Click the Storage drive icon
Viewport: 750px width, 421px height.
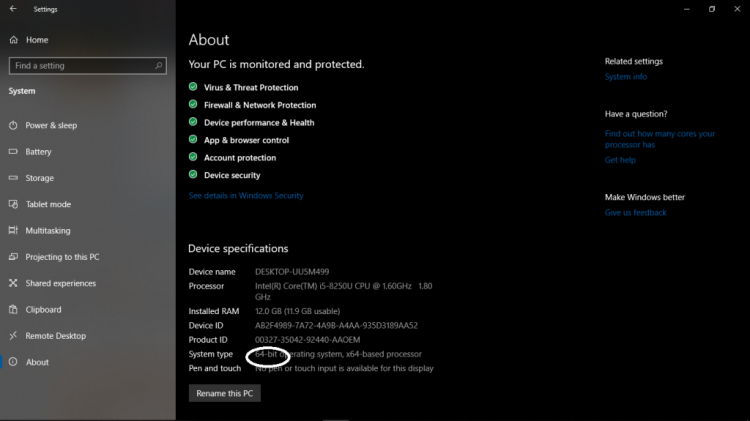(13, 177)
